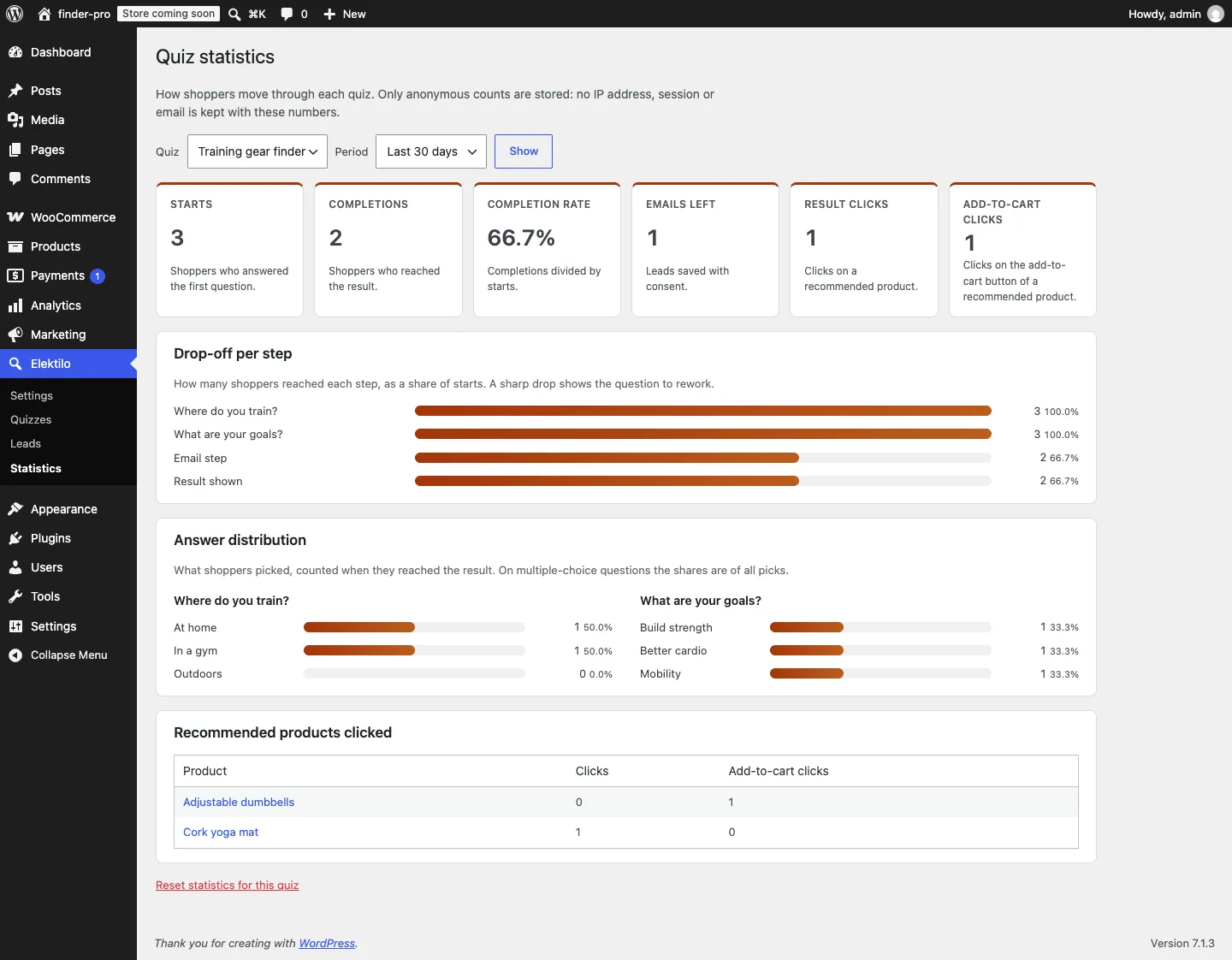The image size is (1232, 960).
Task: Click the Plugins plug icon
Action: 15,538
